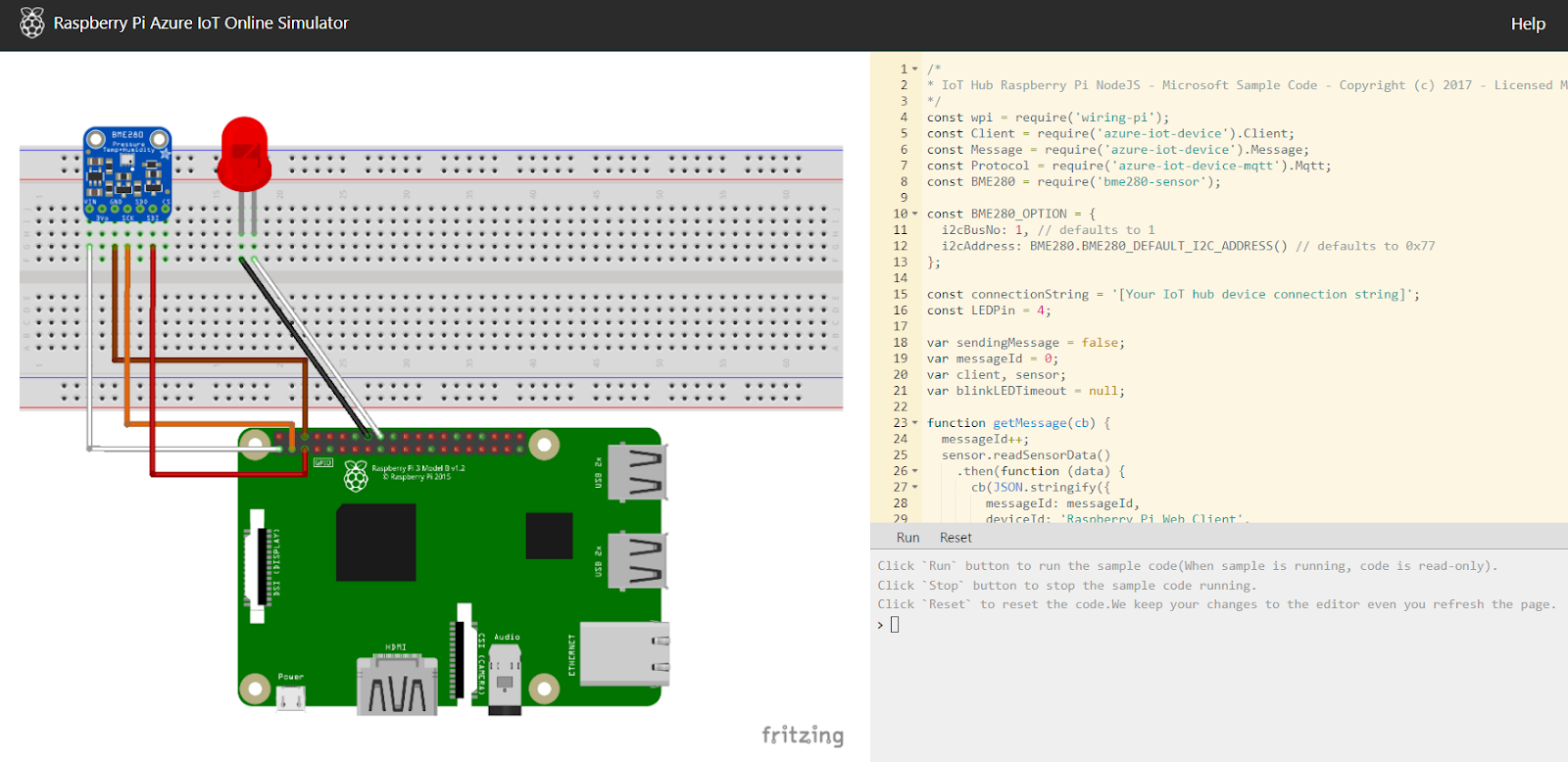Click 'Raspberry Pi Azure IoT Online Simulator' title

201,23
